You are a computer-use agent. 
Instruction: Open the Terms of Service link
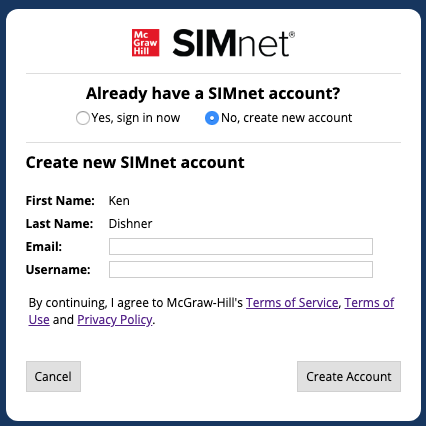(292, 303)
